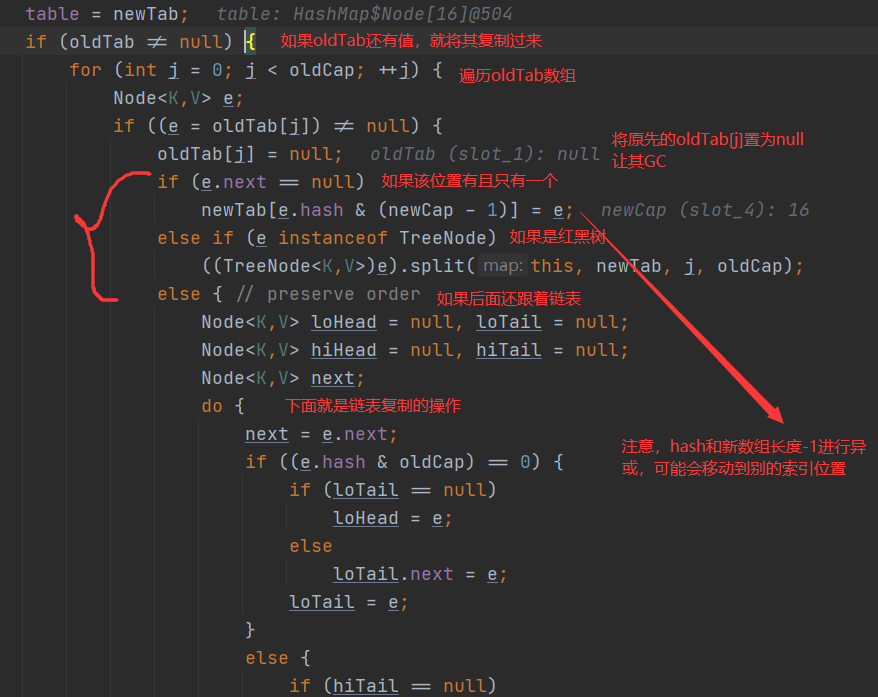Click newTab in the "table = newTab;" line

pyautogui.click(x=146, y=14)
